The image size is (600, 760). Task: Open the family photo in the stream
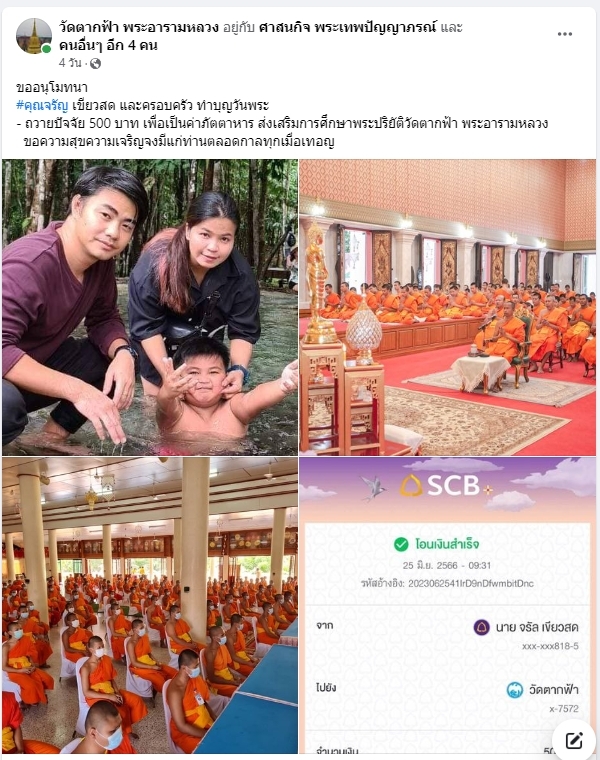(150, 308)
